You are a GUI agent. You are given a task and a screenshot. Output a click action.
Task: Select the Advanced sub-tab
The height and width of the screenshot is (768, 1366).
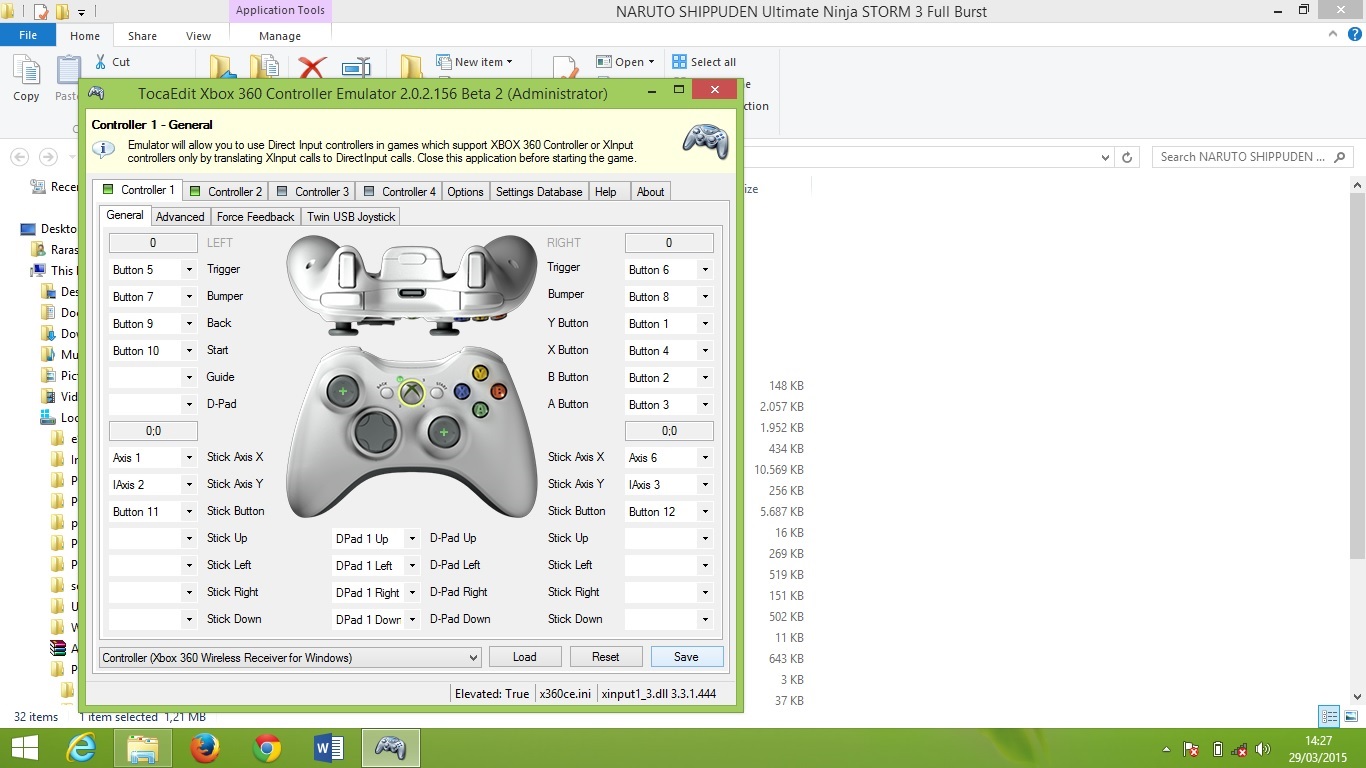tap(180, 217)
